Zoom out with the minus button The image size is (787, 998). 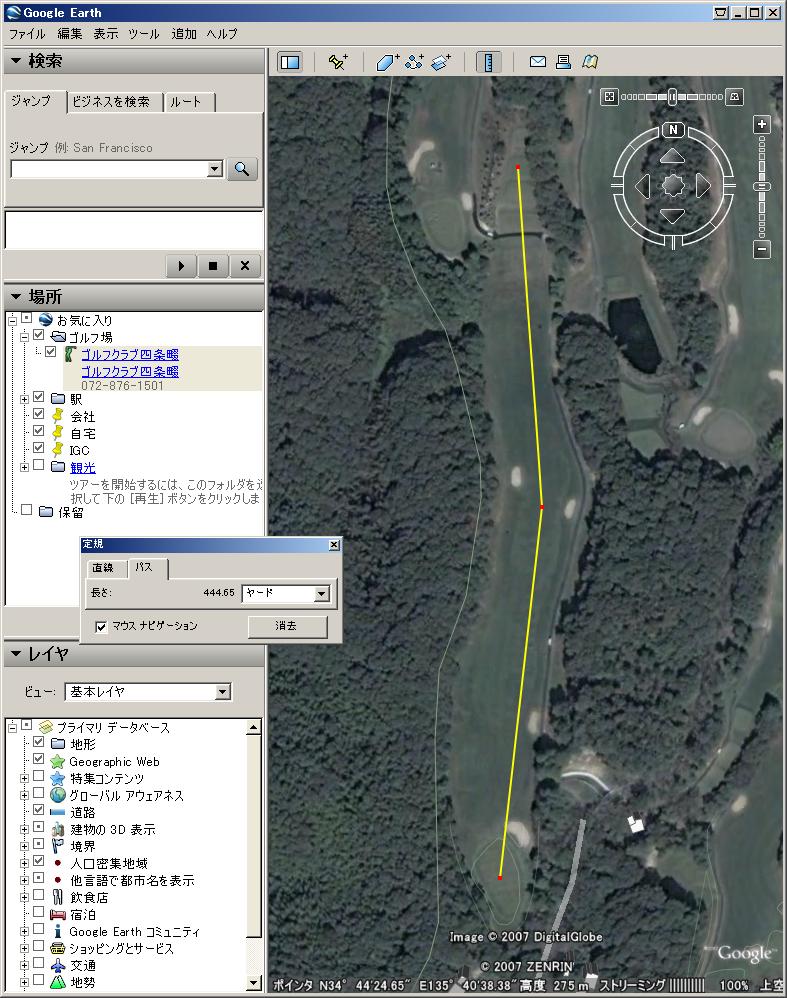point(762,250)
